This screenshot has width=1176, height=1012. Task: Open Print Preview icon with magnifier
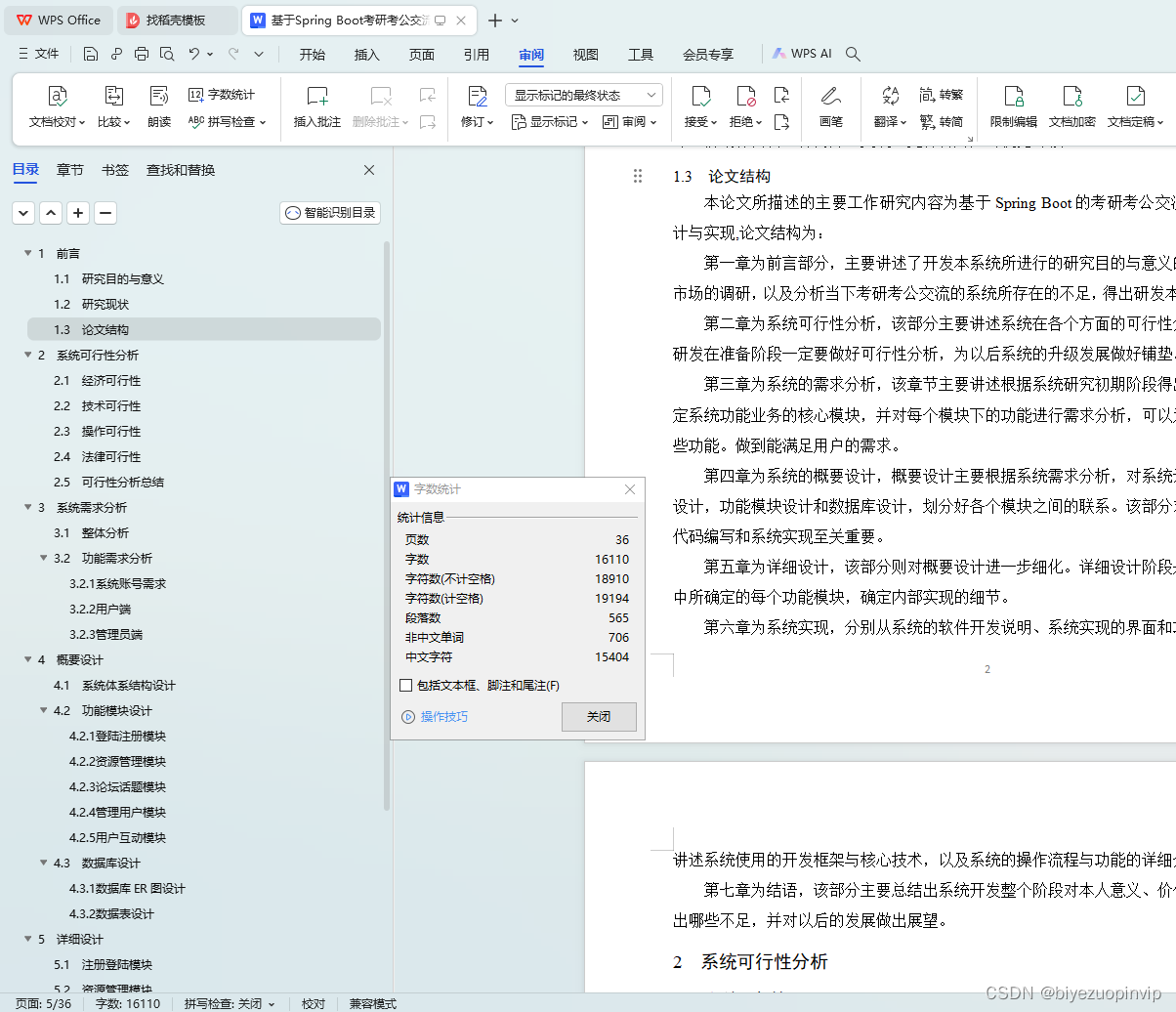tap(167, 55)
